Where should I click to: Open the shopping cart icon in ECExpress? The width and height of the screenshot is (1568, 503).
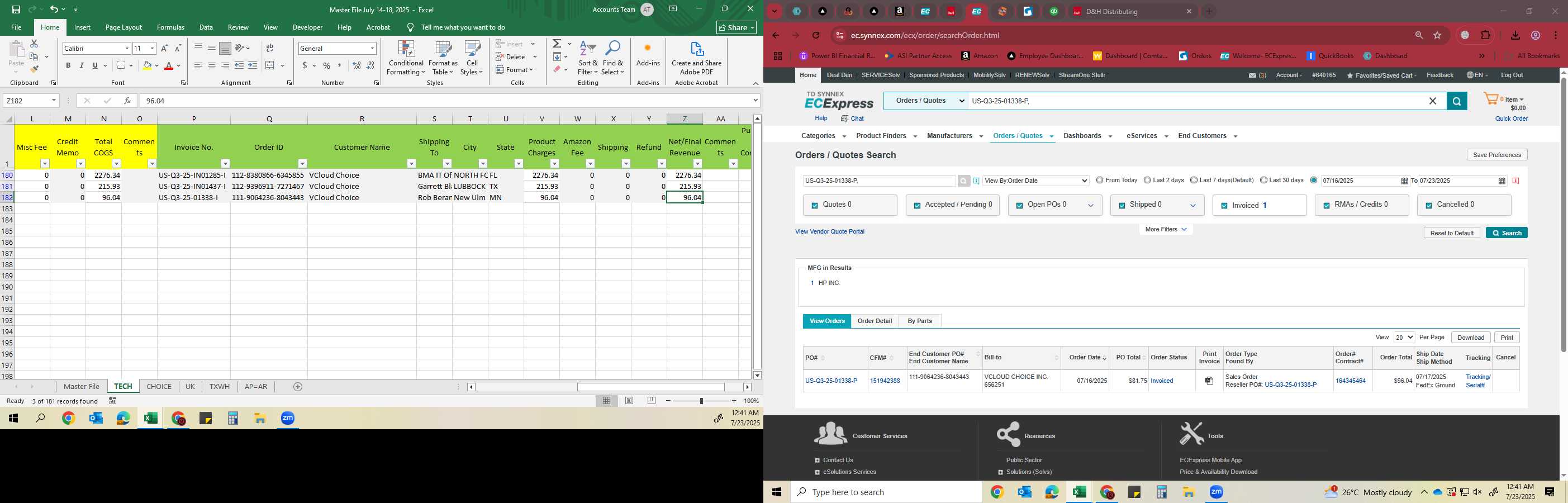coord(1490,99)
